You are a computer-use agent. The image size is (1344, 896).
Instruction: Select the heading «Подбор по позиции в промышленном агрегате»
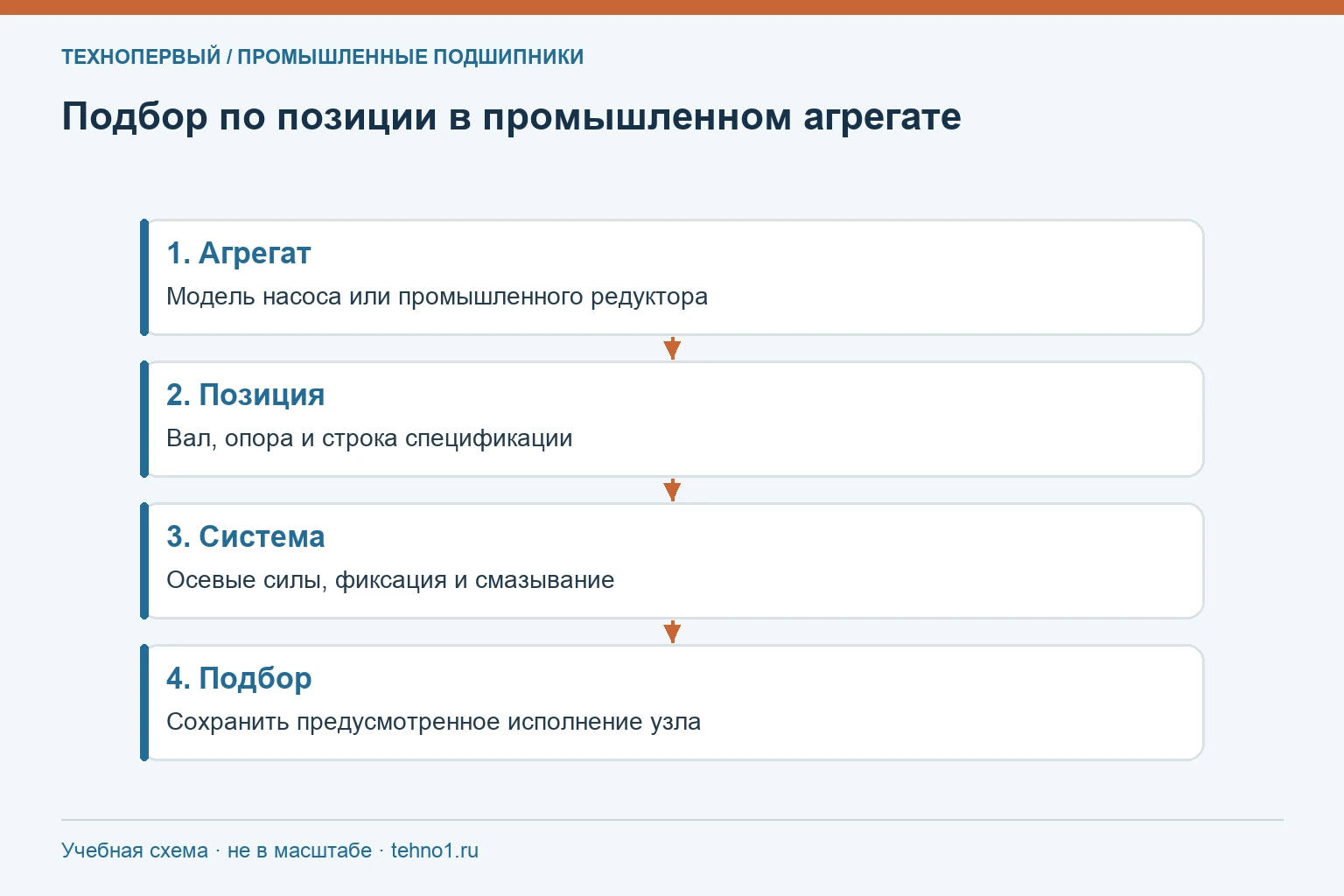pos(511,116)
